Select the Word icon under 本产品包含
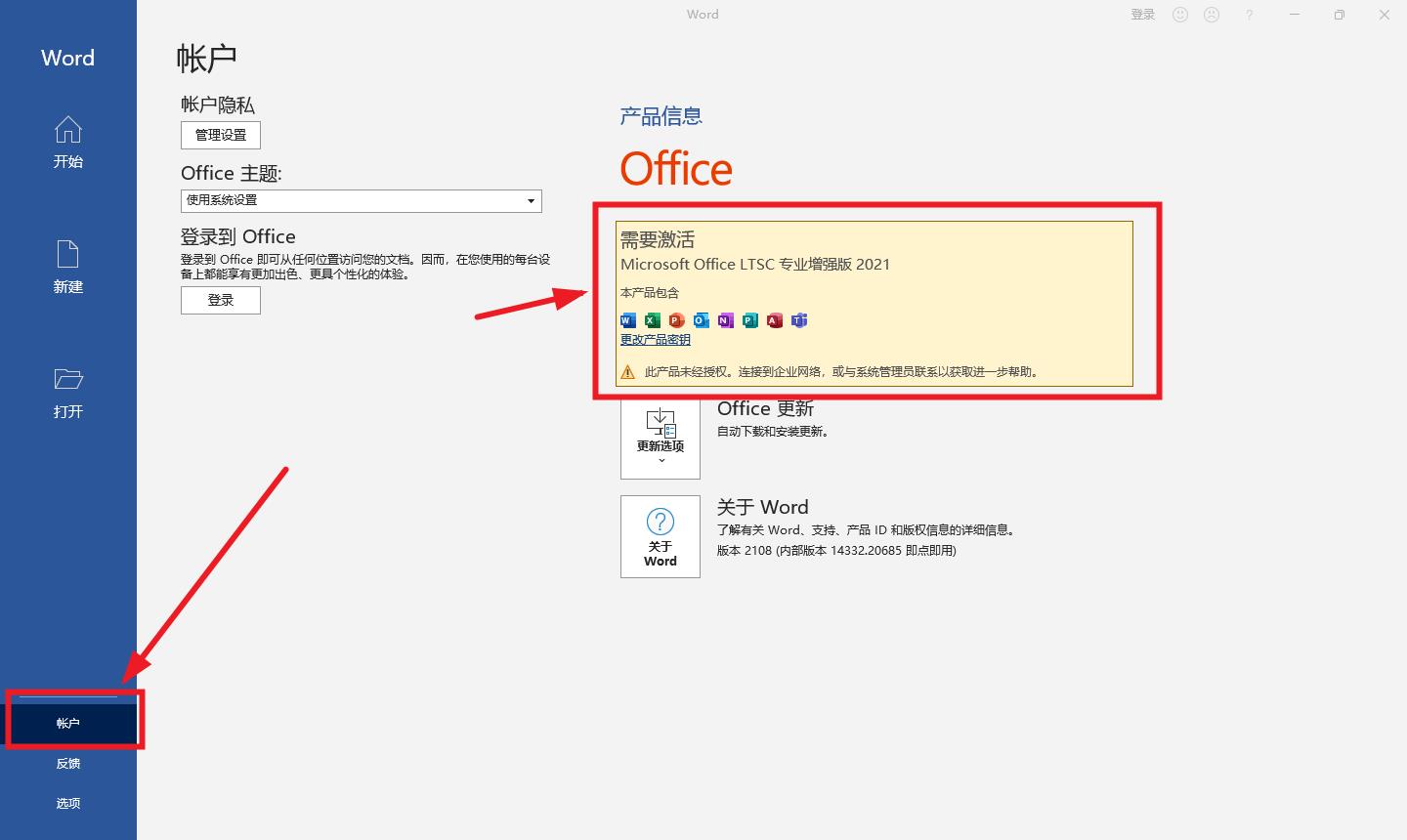Image resolution: width=1407 pixels, height=840 pixels. tap(626, 320)
